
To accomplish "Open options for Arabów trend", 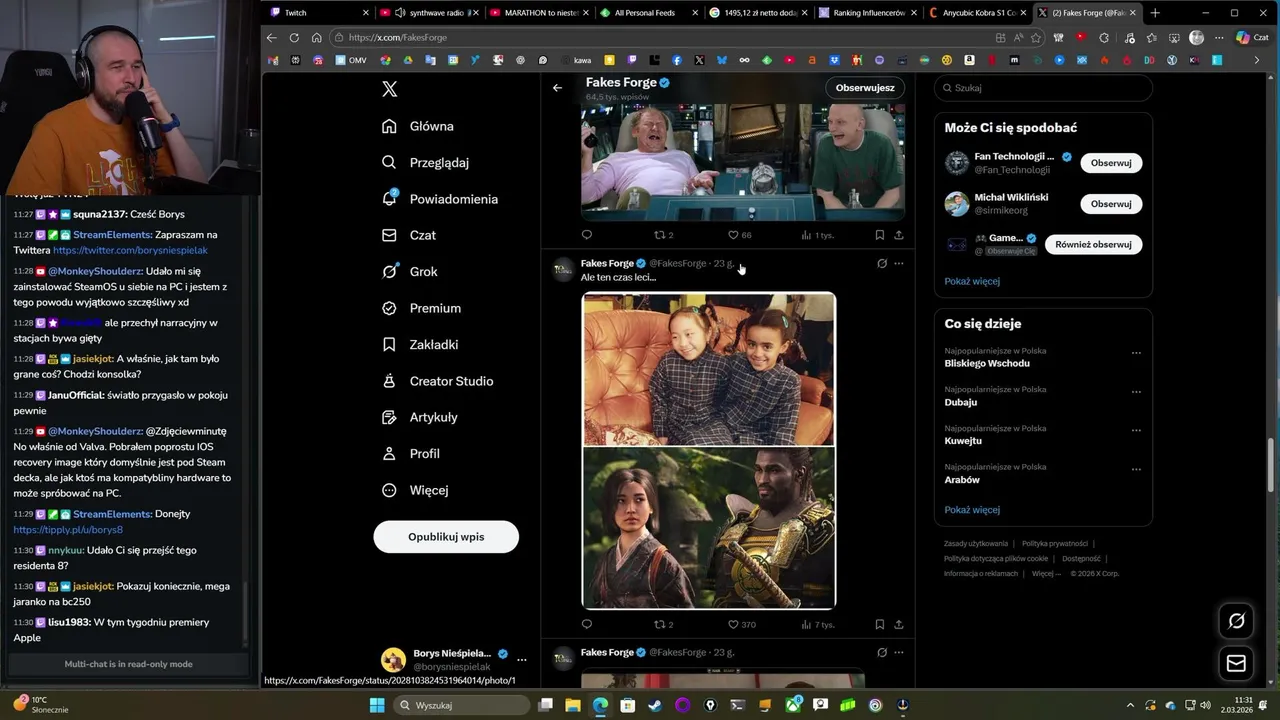I will [1136, 470].
